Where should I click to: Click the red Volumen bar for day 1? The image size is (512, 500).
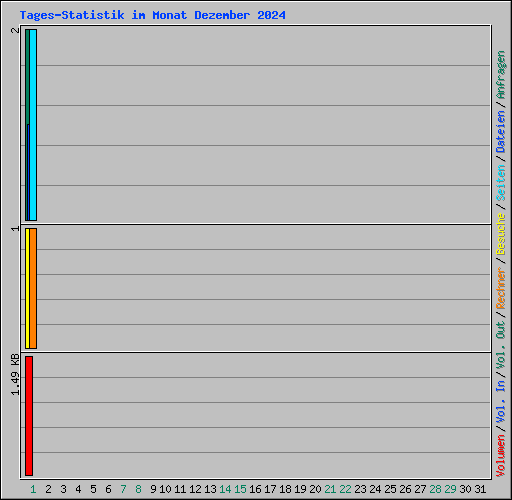coord(29,416)
